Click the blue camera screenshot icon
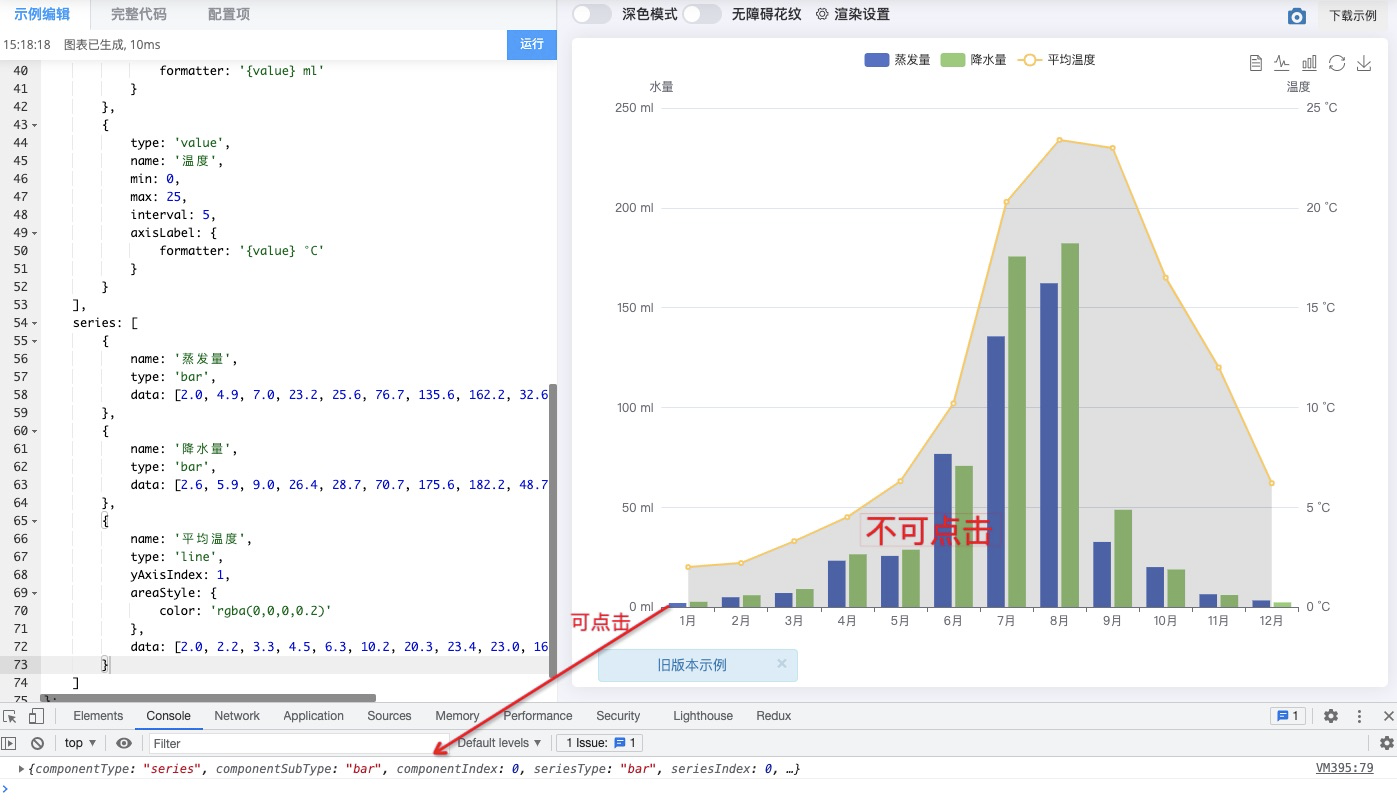This screenshot has height=810, width=1397. [1297, 15]
